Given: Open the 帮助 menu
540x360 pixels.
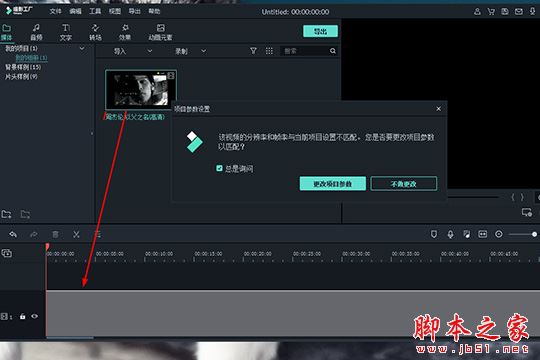Looking at the screenshot, I should [x=154, y=11].
